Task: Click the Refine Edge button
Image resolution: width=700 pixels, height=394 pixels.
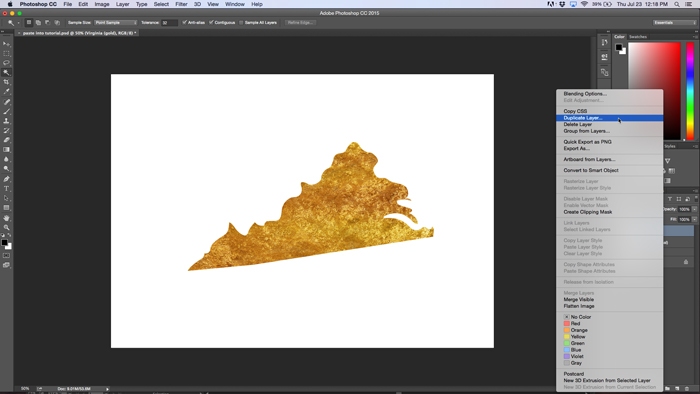Action: coord(300,22)
